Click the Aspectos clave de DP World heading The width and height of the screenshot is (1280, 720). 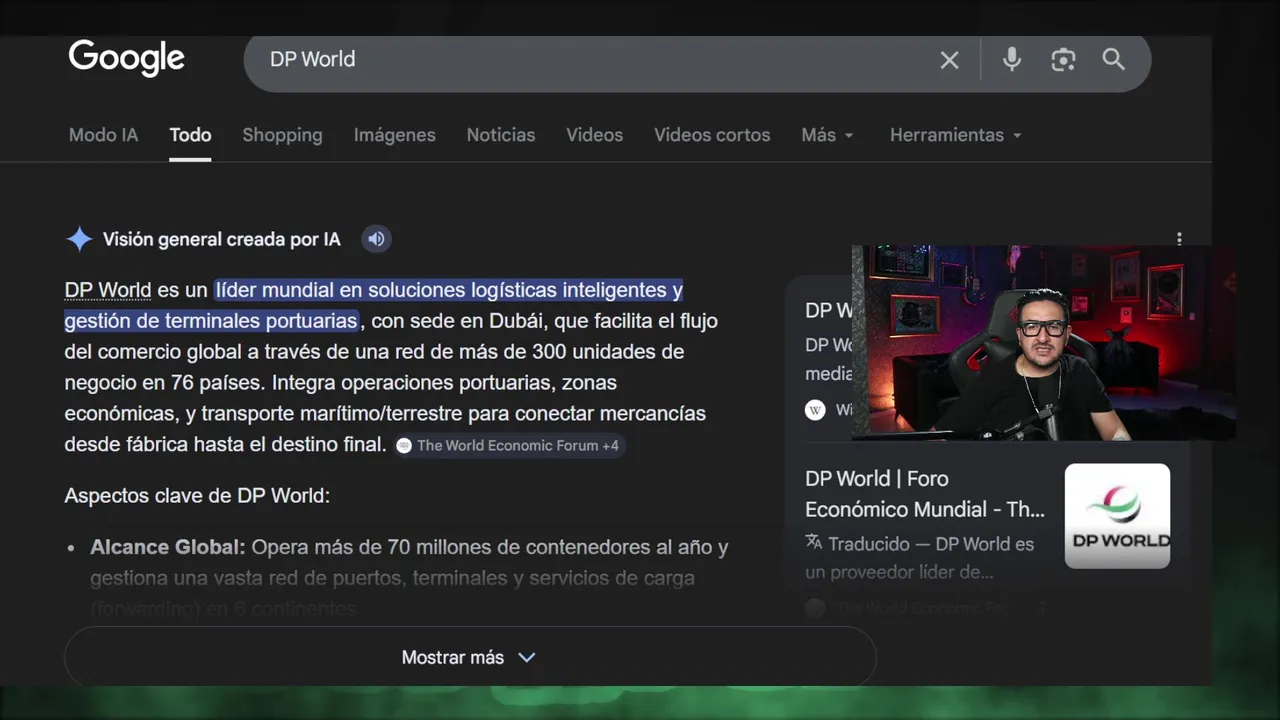[197, 495]
